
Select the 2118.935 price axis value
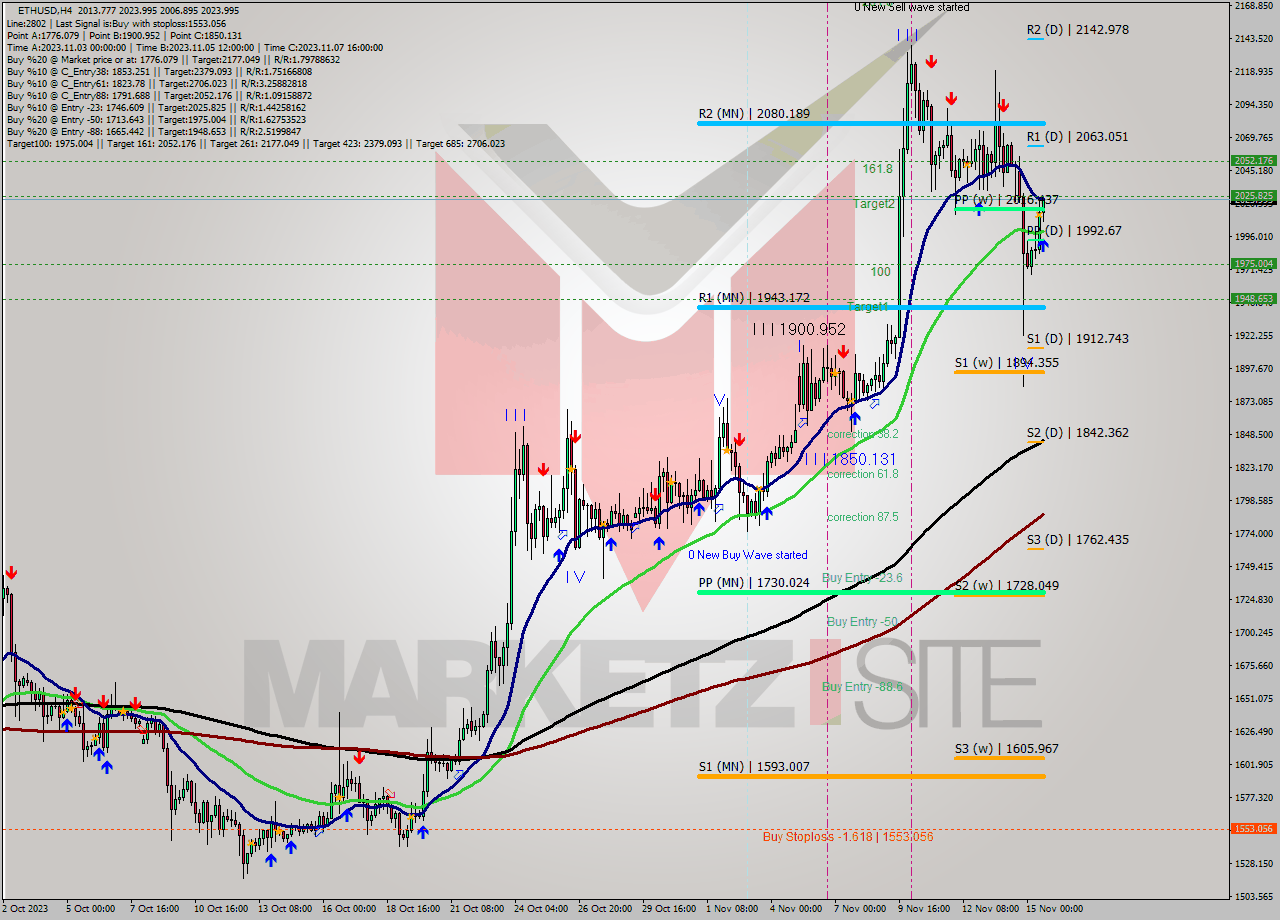(1254, 72)
